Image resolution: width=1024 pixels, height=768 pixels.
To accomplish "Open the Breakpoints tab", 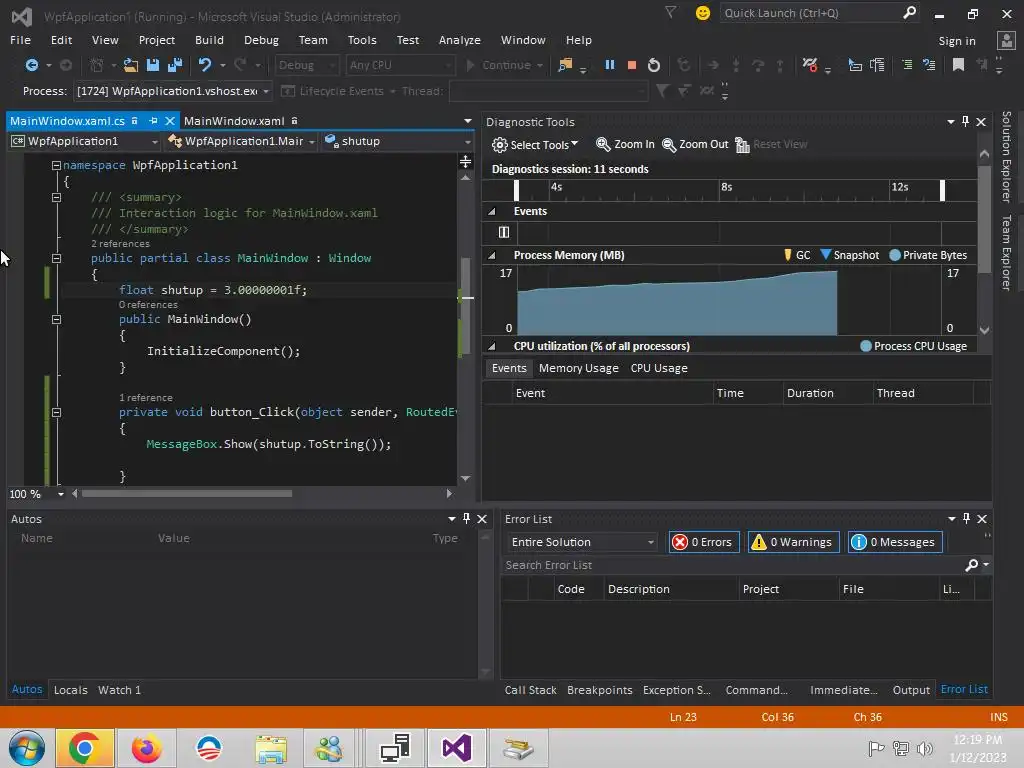I will pyautogui.click(x=600, y=690).
